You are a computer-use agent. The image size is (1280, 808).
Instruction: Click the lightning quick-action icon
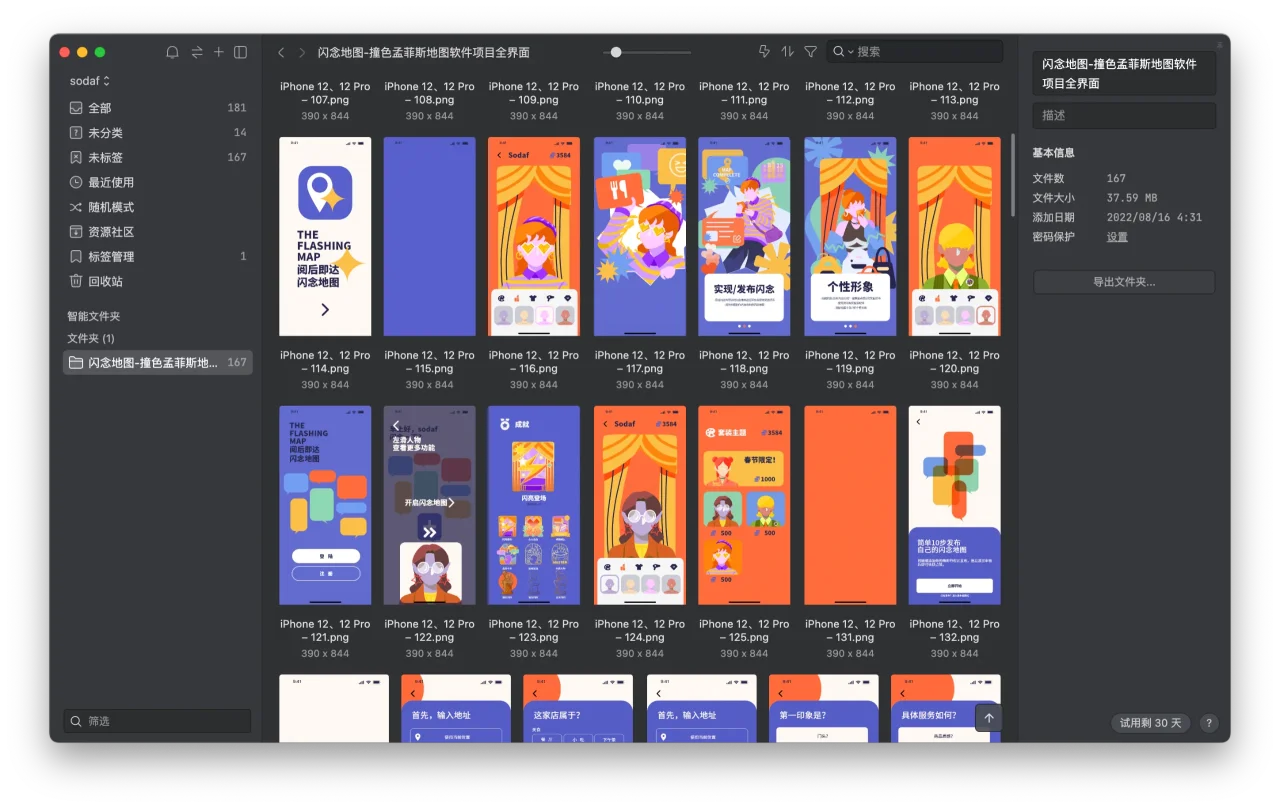tap(765, 52)
